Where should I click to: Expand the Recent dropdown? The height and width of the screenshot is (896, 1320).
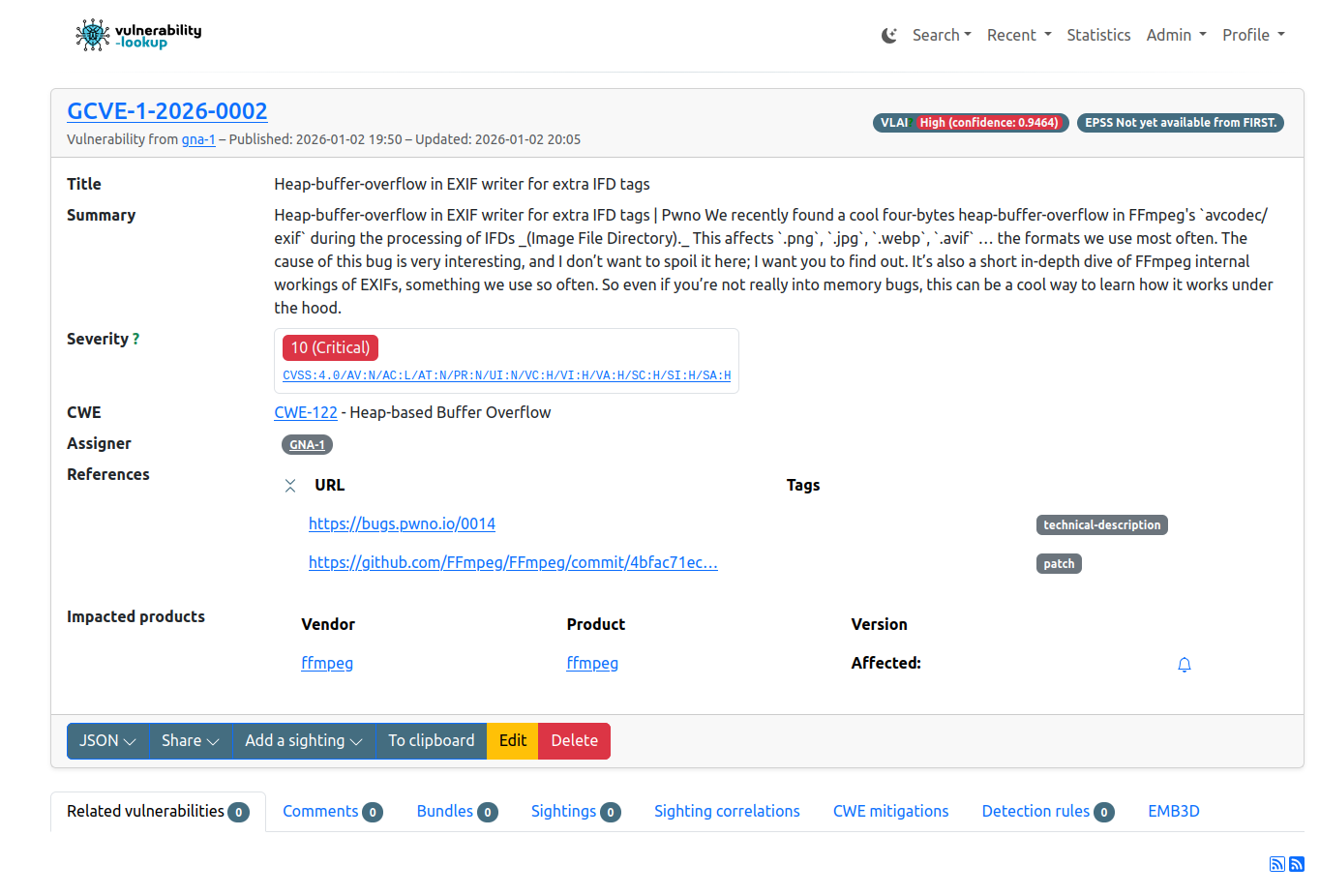(x=1018, y=36)
